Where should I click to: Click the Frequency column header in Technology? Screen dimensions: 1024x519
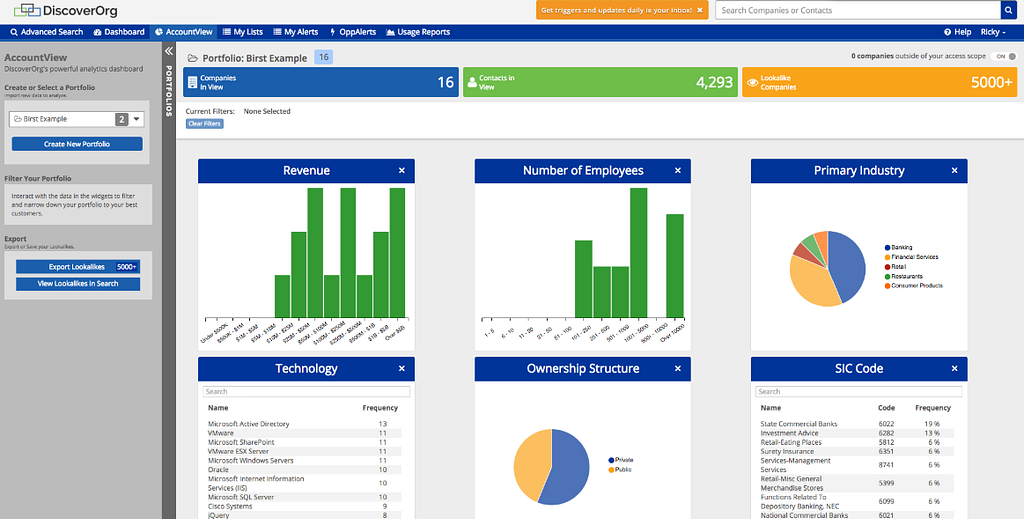380,408
